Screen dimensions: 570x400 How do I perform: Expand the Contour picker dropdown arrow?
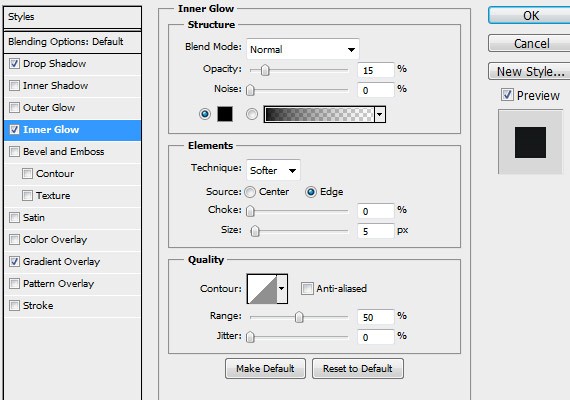click(282, 289)
